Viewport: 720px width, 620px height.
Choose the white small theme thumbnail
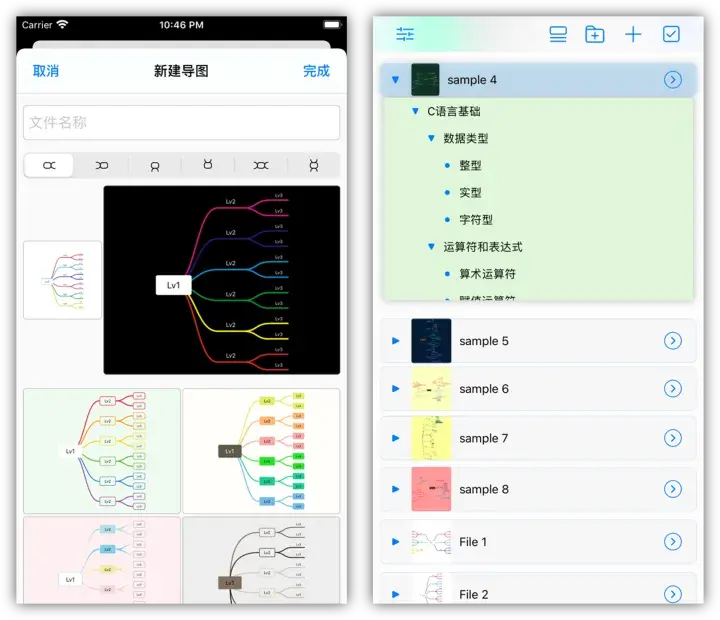pos(62,280)
